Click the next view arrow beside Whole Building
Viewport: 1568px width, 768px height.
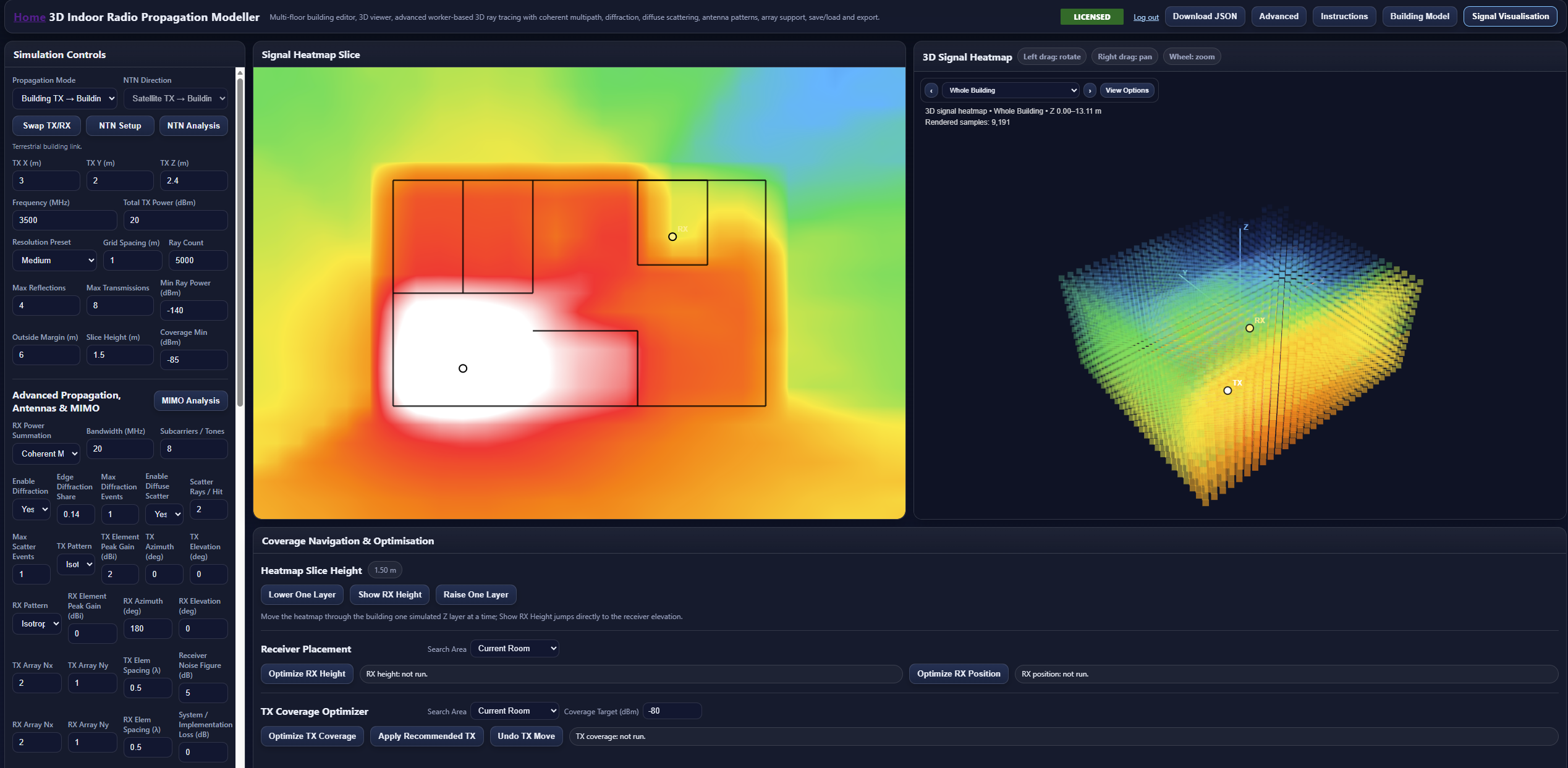pos(1090,91)
